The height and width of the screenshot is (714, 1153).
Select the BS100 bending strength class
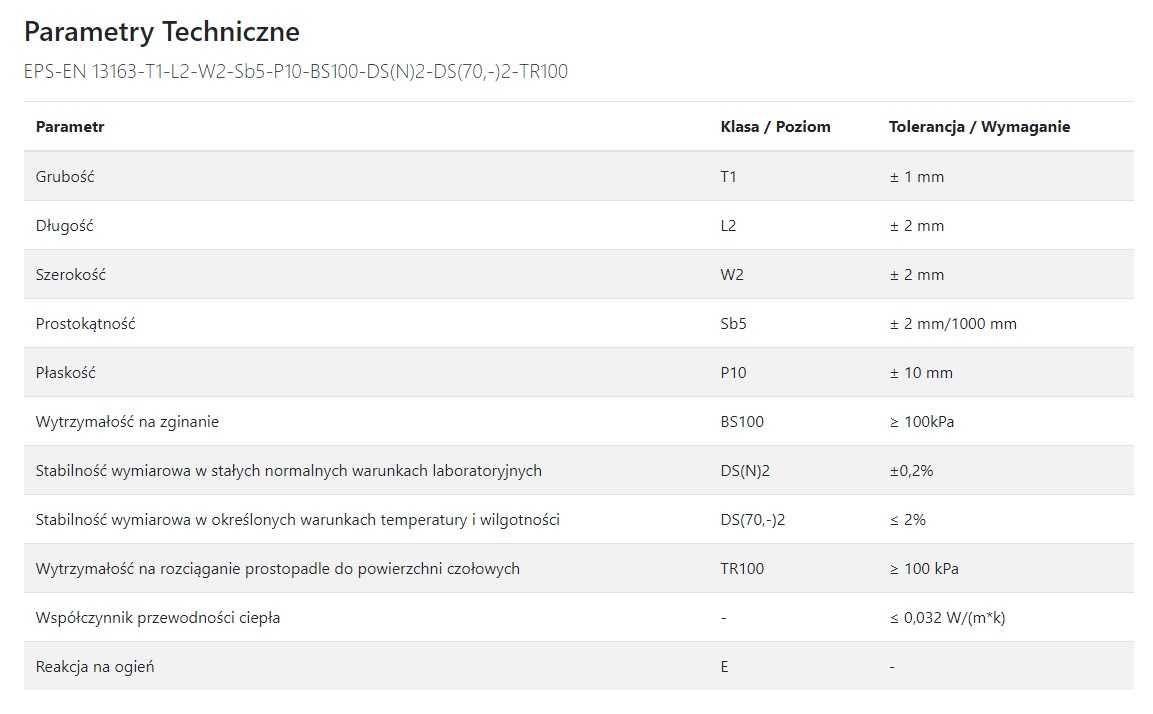742,421
